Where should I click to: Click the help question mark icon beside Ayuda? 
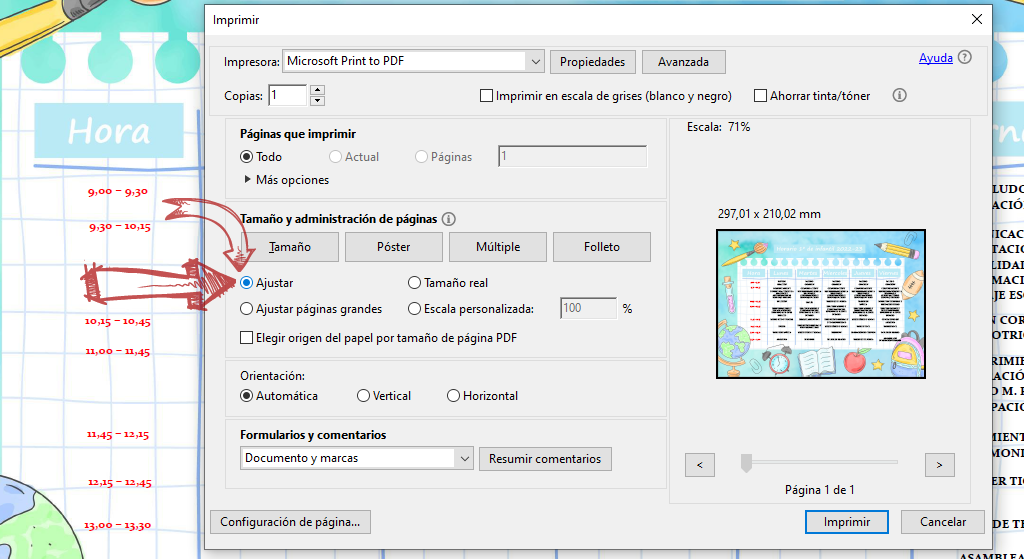tap(964, 58)
